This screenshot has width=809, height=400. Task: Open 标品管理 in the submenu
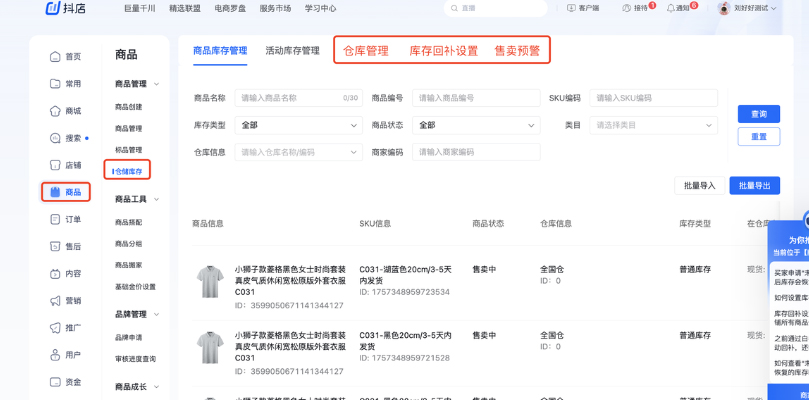click(x=128, y=150)
